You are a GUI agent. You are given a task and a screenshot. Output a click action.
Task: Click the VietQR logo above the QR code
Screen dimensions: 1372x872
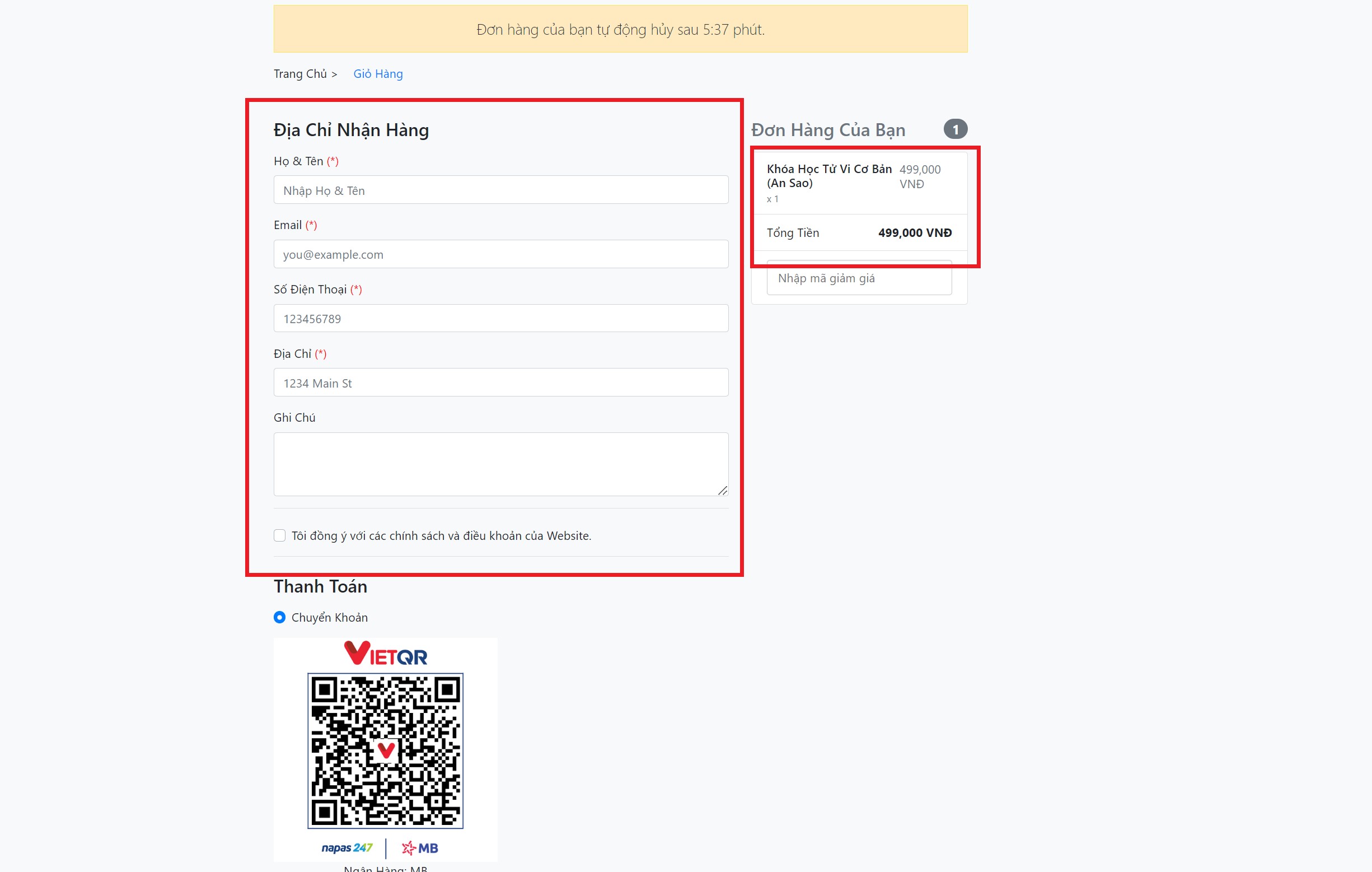coord(386,654)
